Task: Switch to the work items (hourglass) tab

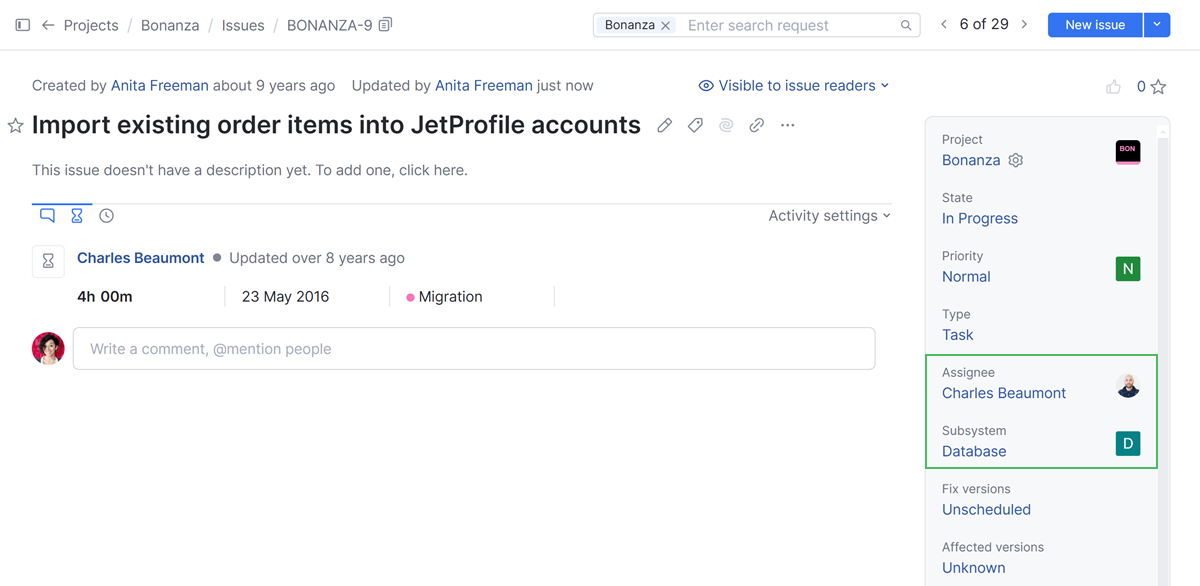Action: (77, 216)
